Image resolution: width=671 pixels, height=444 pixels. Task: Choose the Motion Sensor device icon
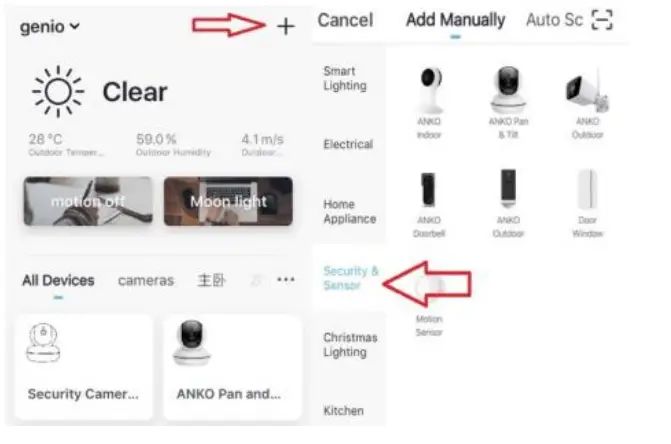pyautogui.click(x=429, y=287)
